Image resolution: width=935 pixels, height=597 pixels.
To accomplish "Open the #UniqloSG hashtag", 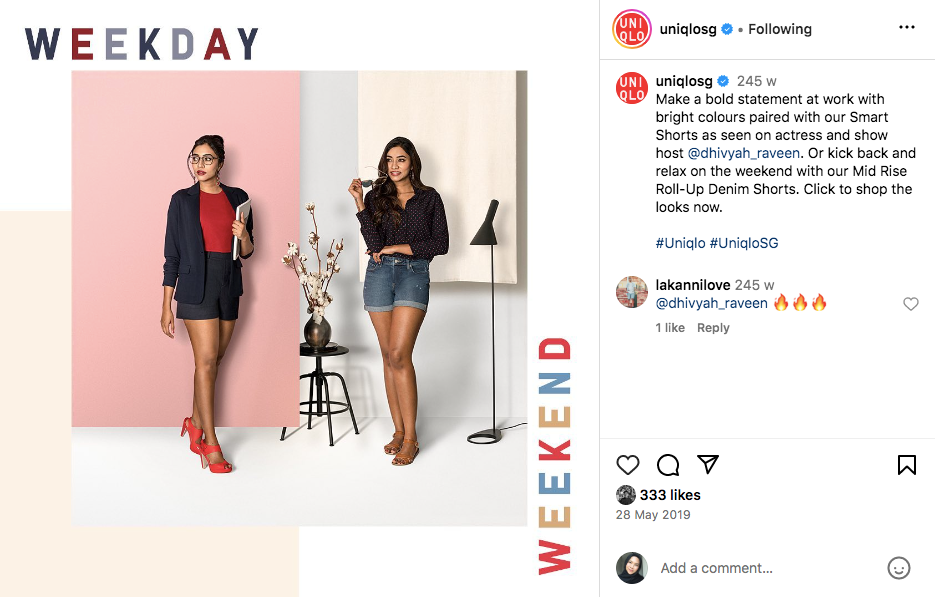I will [744, 243].
